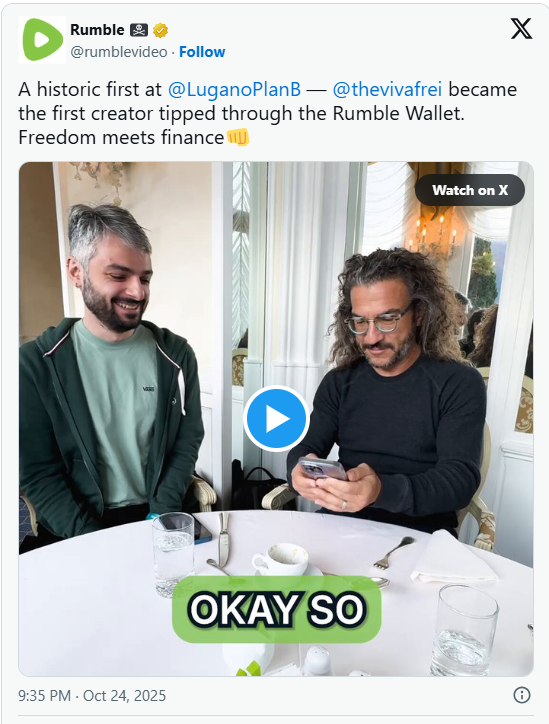This screenshot has height=724, width=549.
Task: Play the embedded video
Action: tap(276, 418)
